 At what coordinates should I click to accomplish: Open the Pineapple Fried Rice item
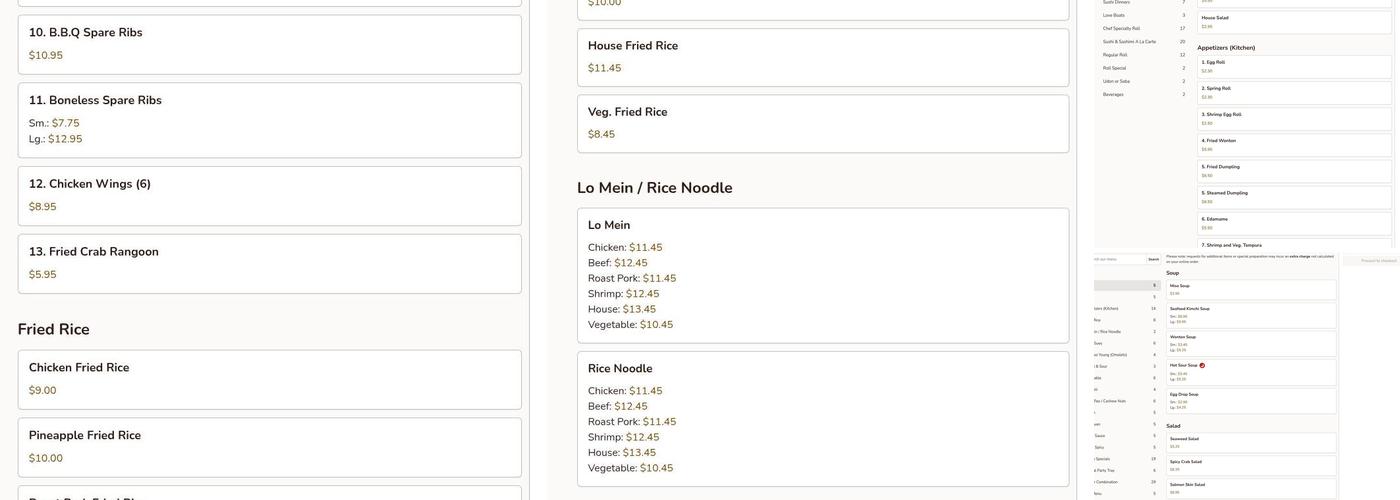[269, 447]
